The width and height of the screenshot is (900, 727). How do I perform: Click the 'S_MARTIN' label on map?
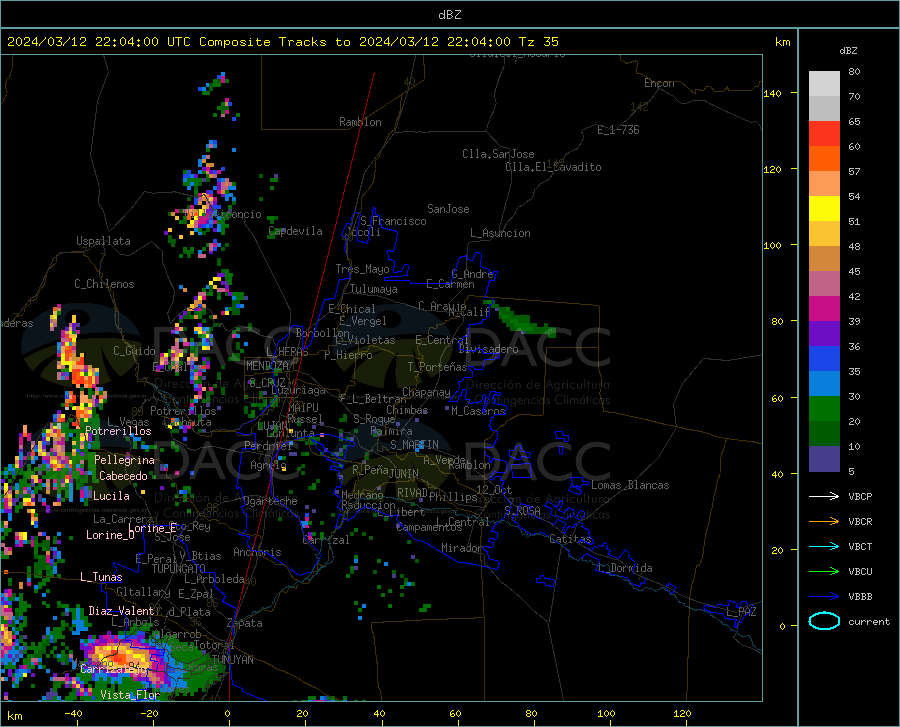[414, 445]
